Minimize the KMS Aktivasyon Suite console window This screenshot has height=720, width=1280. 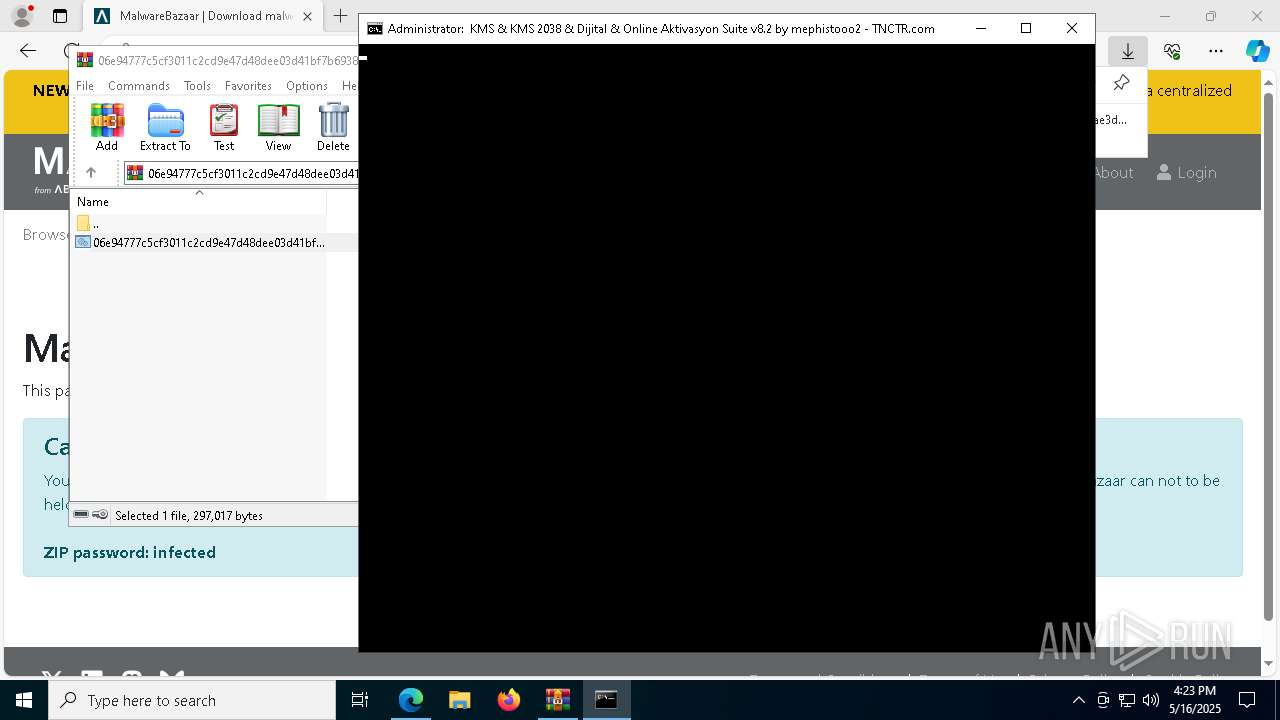[x=980, y=28]
